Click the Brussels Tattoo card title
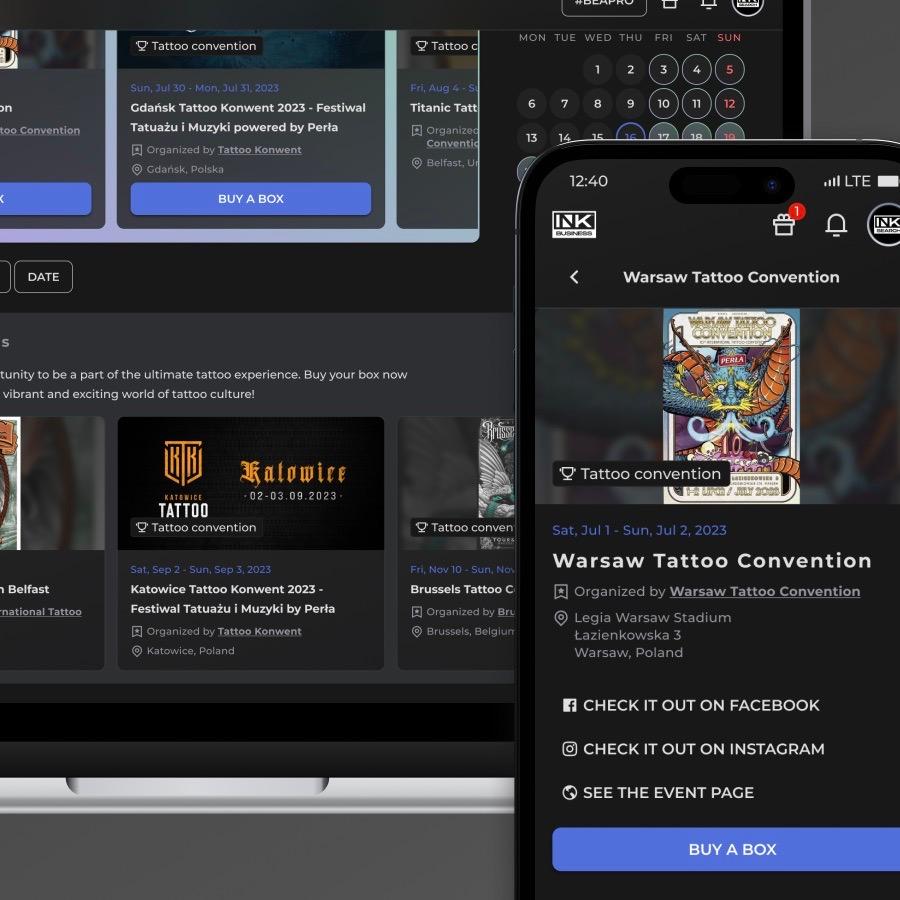The width and height of the screenshot is (900, 900). (462, 589)
